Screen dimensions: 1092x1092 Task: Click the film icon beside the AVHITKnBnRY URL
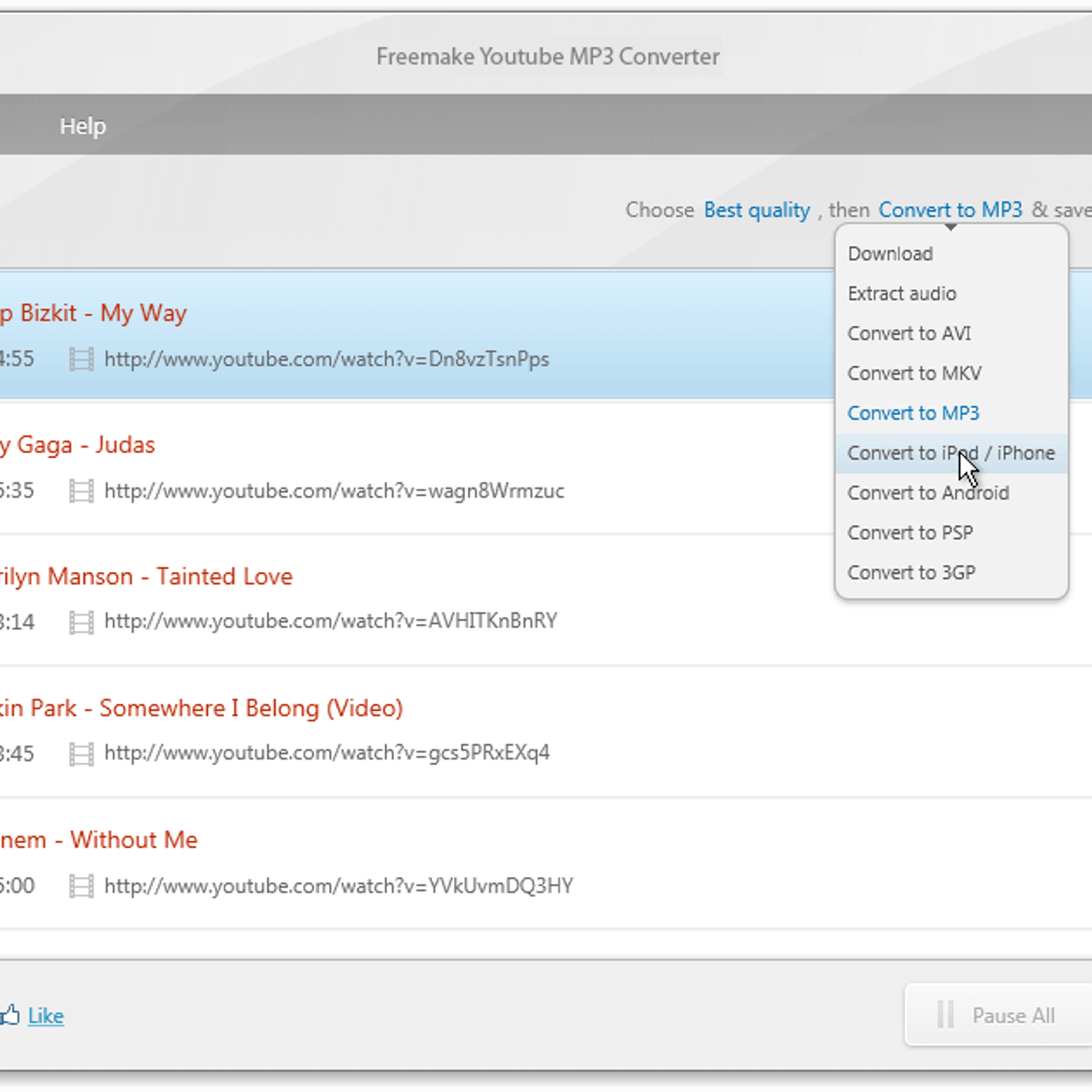click(81, 622)
